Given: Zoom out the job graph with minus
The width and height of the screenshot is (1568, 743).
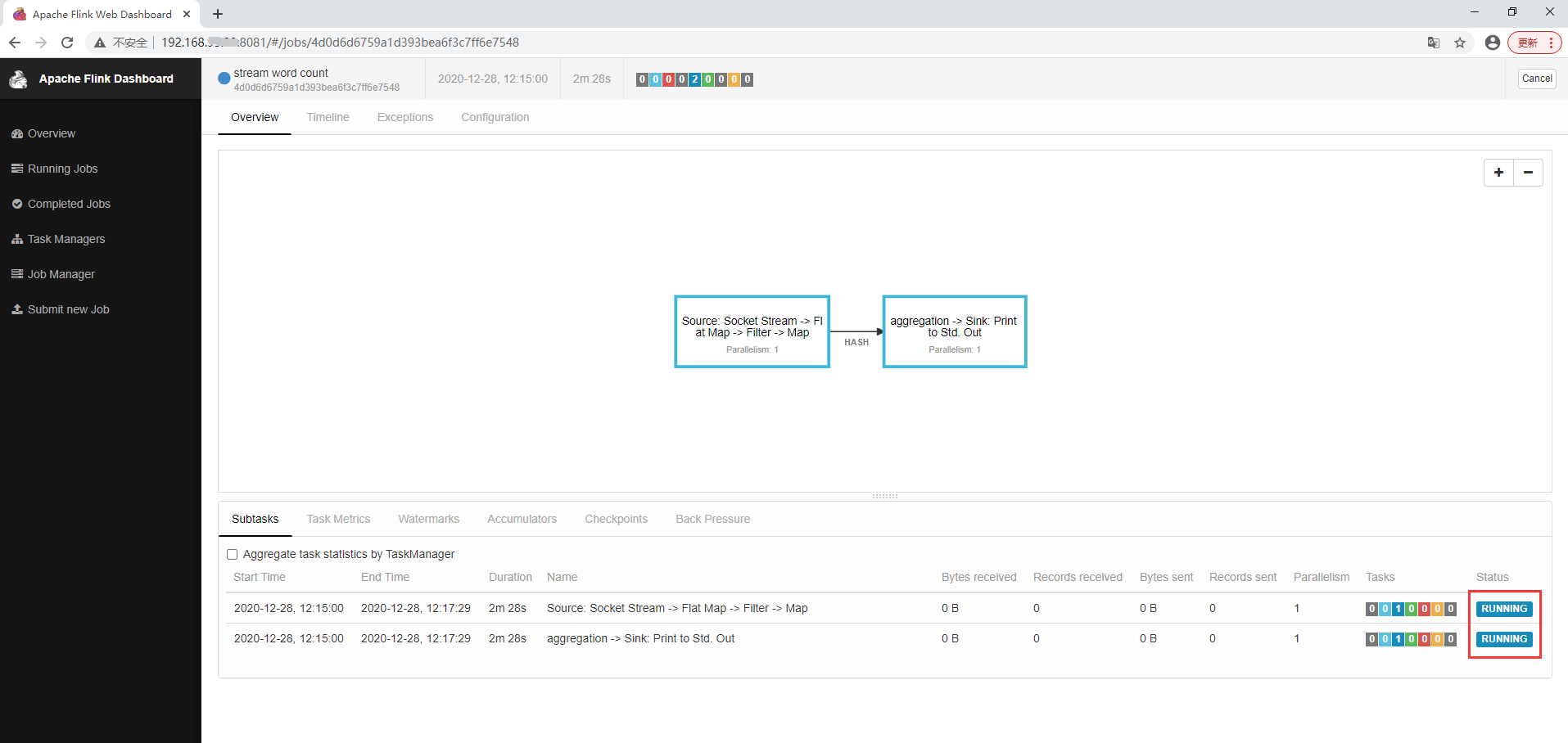Looking at the screenshot, I should tap(1528, 173).
